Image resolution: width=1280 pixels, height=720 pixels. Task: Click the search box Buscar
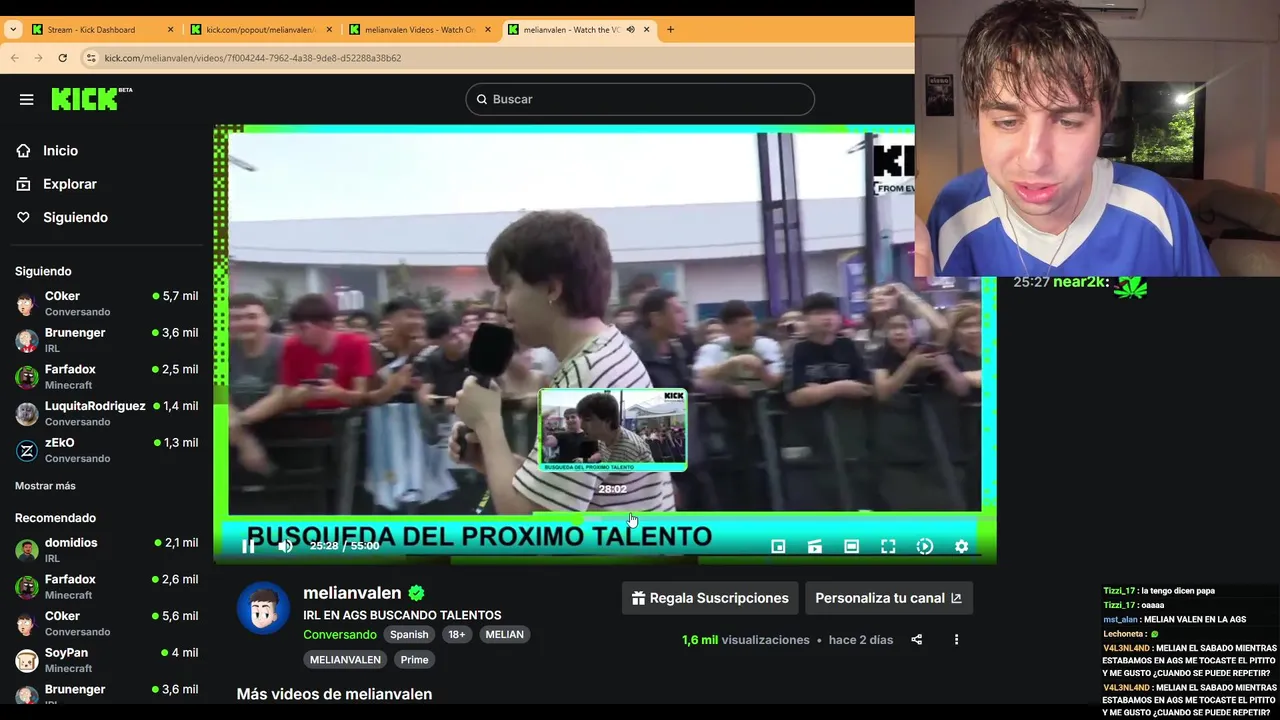tap(640, 99)
